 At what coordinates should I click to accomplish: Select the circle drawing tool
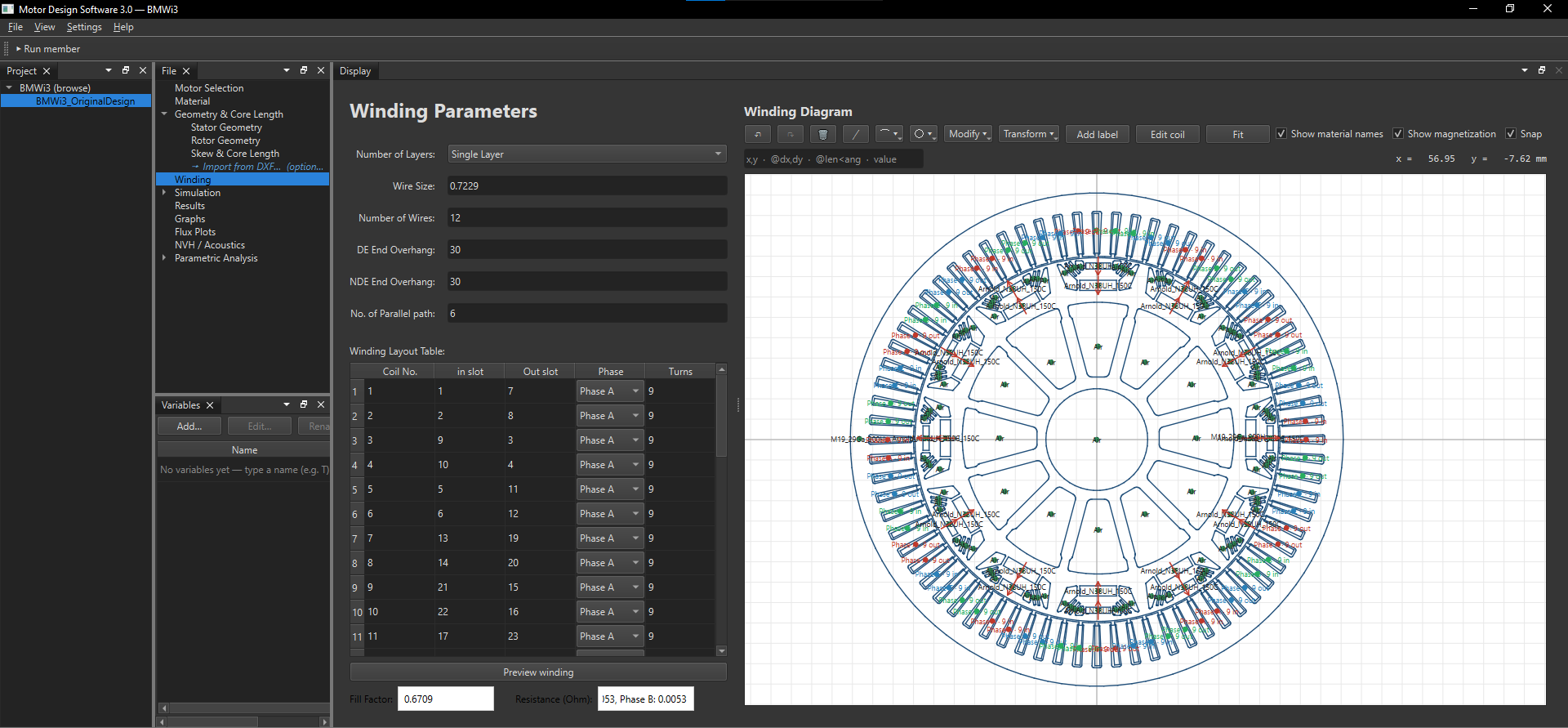pos(923,134)
